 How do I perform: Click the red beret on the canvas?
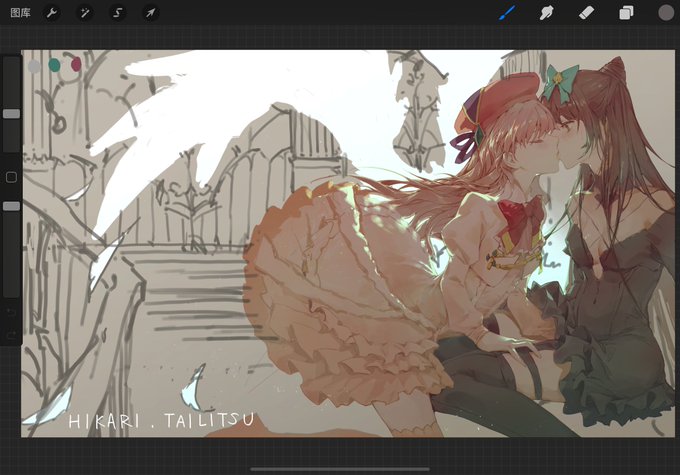pyautogui.click(x=499, y=103)
